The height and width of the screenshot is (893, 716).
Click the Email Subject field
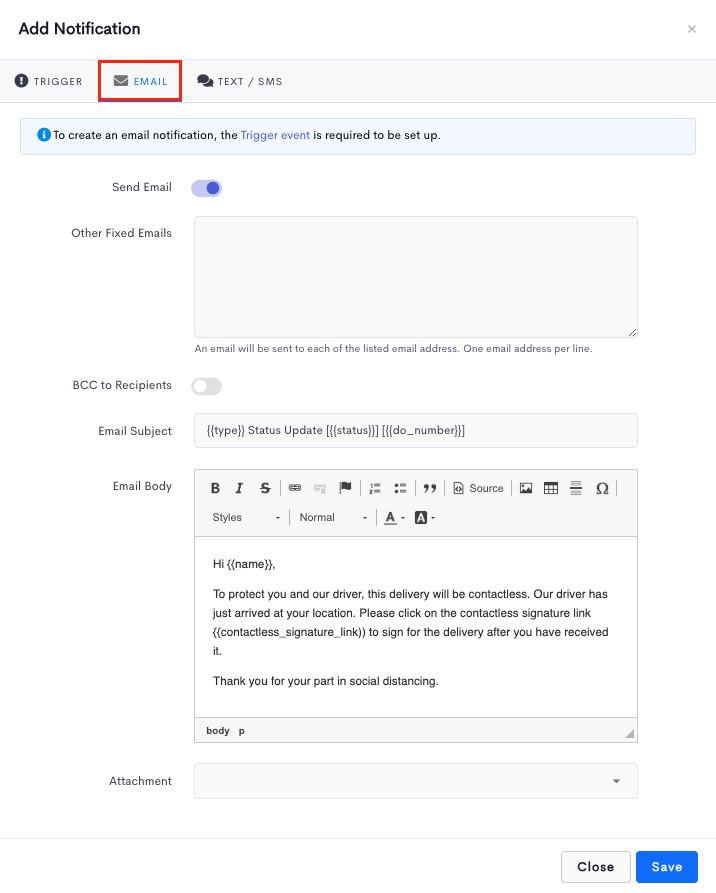pos(416,431)
